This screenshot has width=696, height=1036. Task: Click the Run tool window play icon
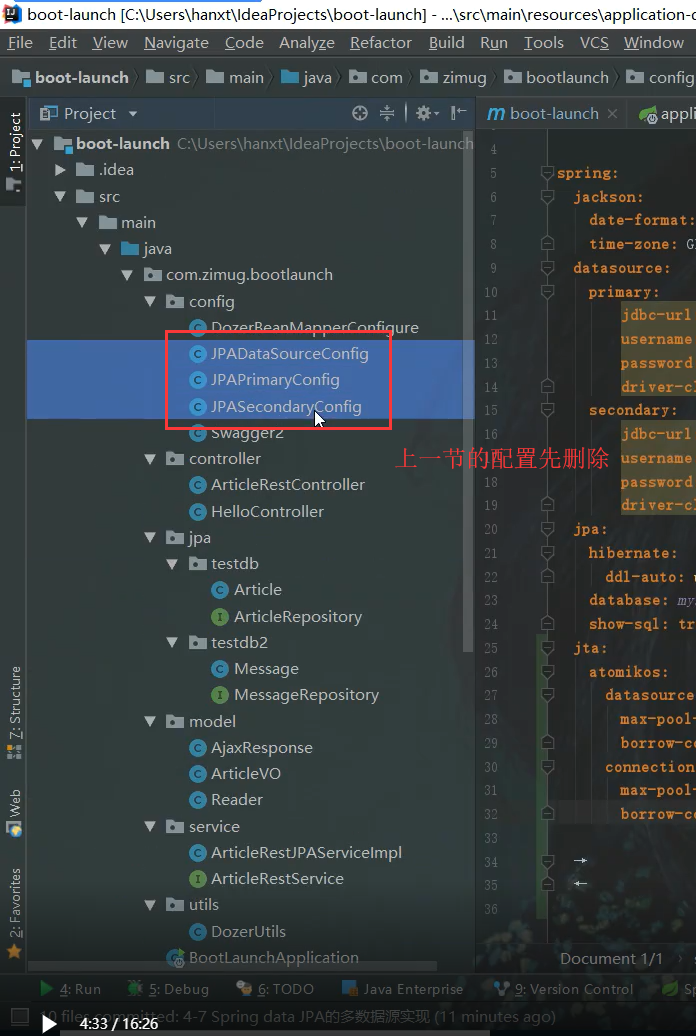coord(47,988)
